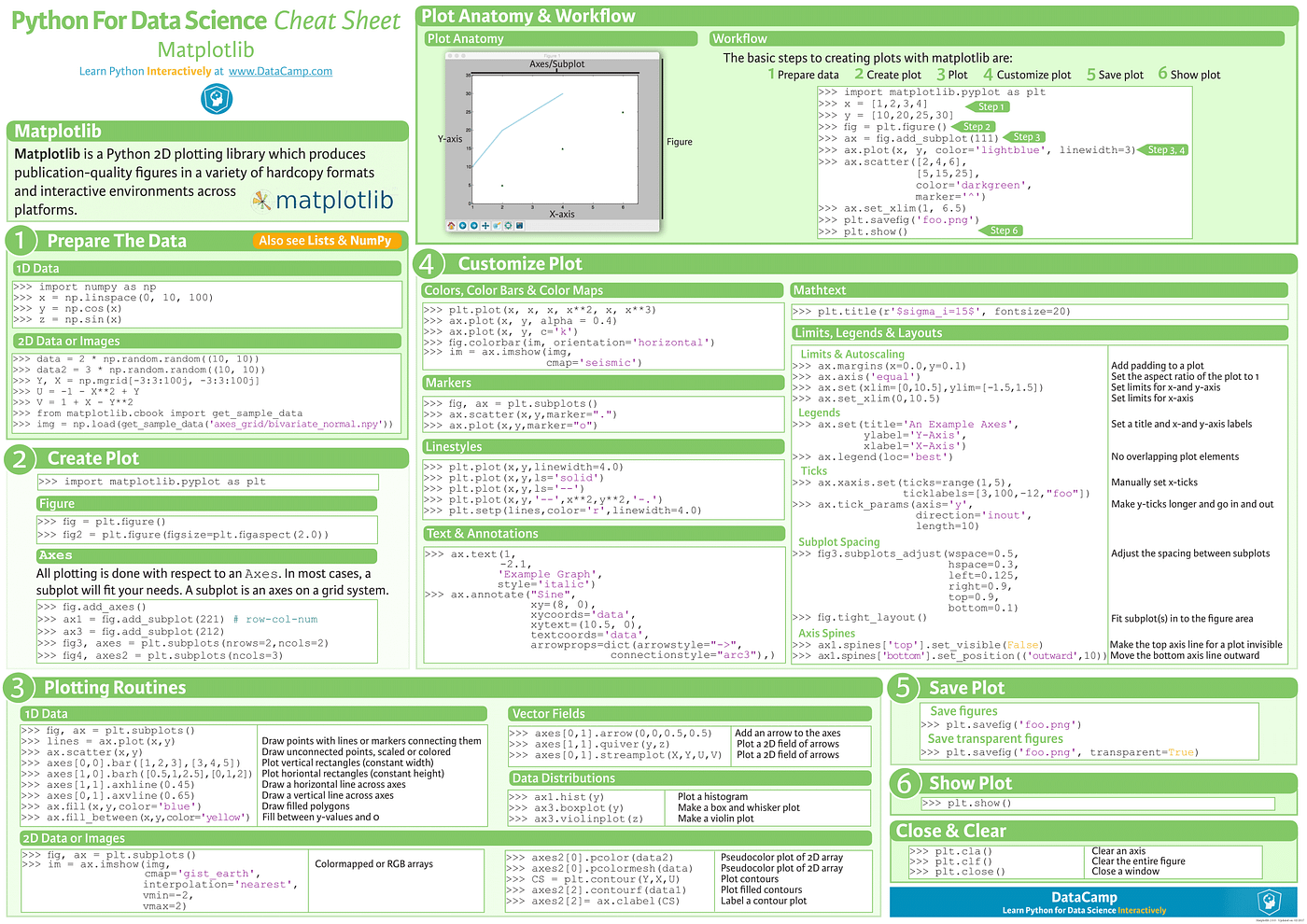Image resolution: width=1307 pixels, height=924 pixels.
Task: Click the Forward navigation arrow in the plot toolbar
Action: (474, 226)
